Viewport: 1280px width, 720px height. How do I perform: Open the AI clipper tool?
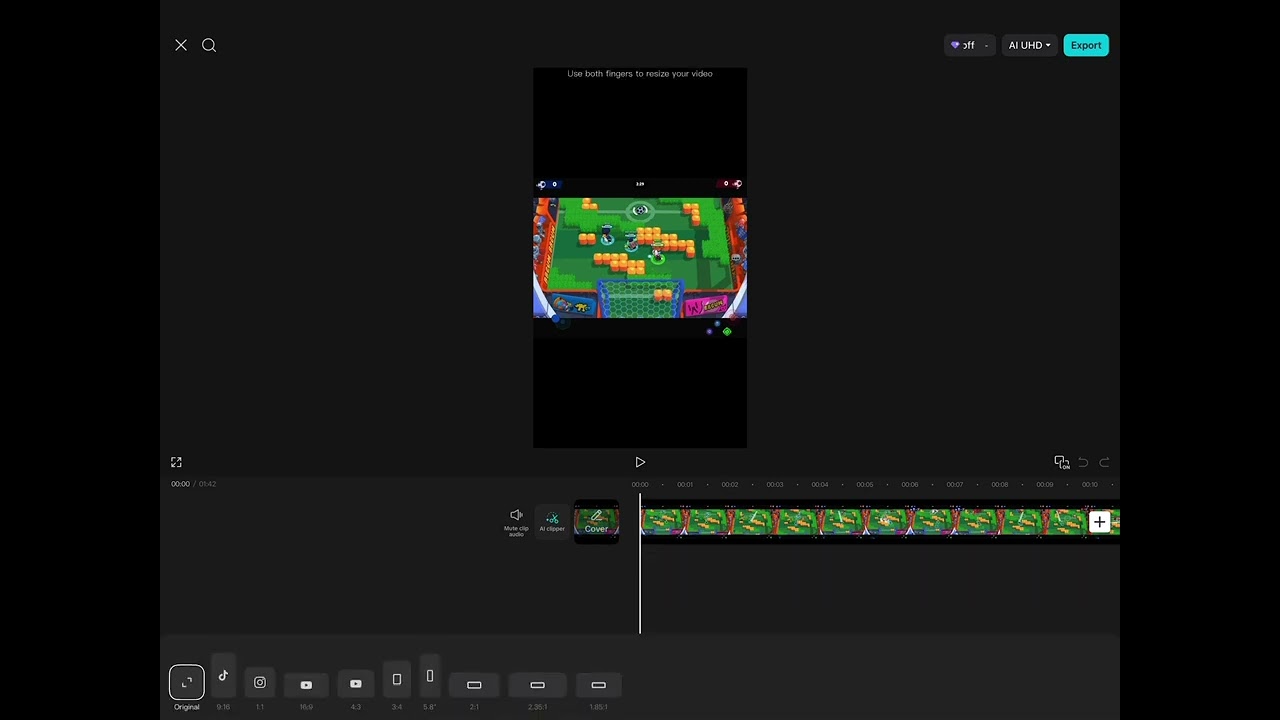(x=552, y=521)
